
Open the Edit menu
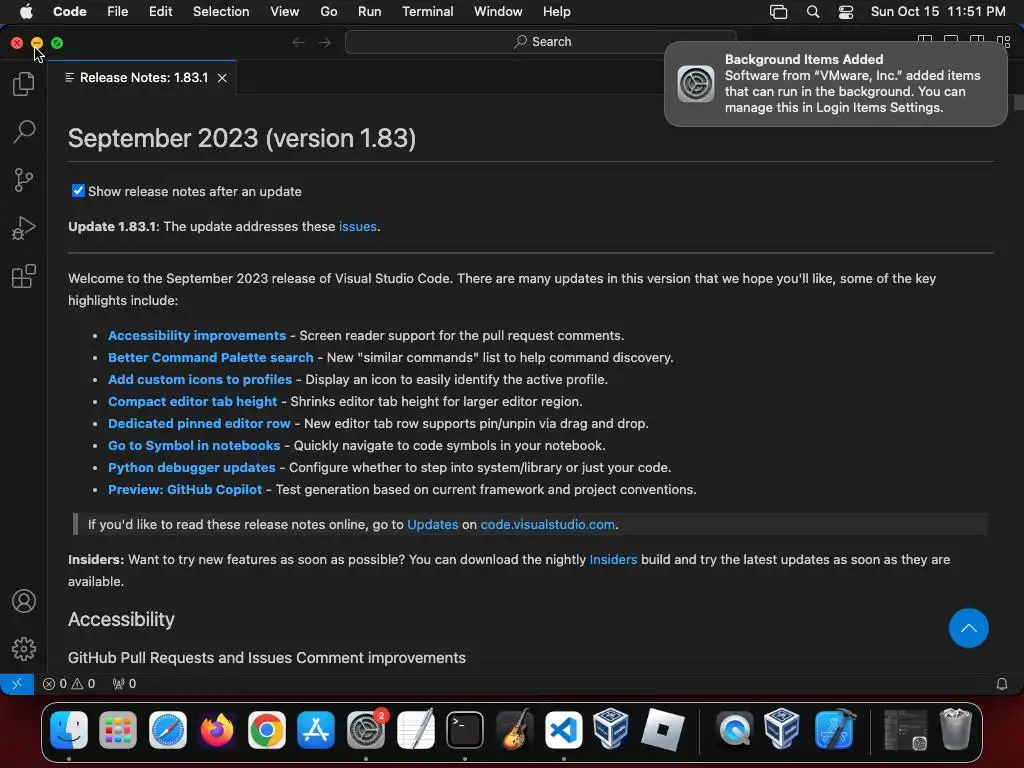pyautogui.click(x=161, y=12)
